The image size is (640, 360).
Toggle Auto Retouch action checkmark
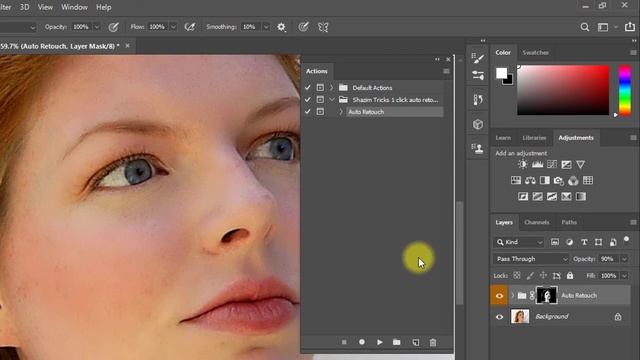[308, 111]
